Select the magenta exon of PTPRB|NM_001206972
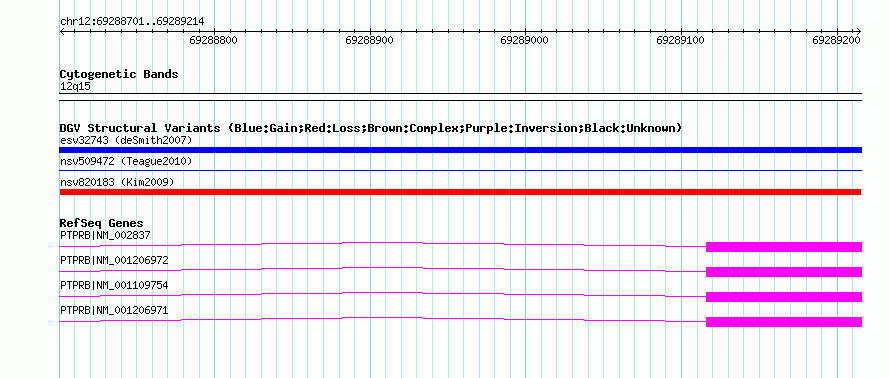The height and width of the screenshot is (378, 890). [x=784, y=272]
